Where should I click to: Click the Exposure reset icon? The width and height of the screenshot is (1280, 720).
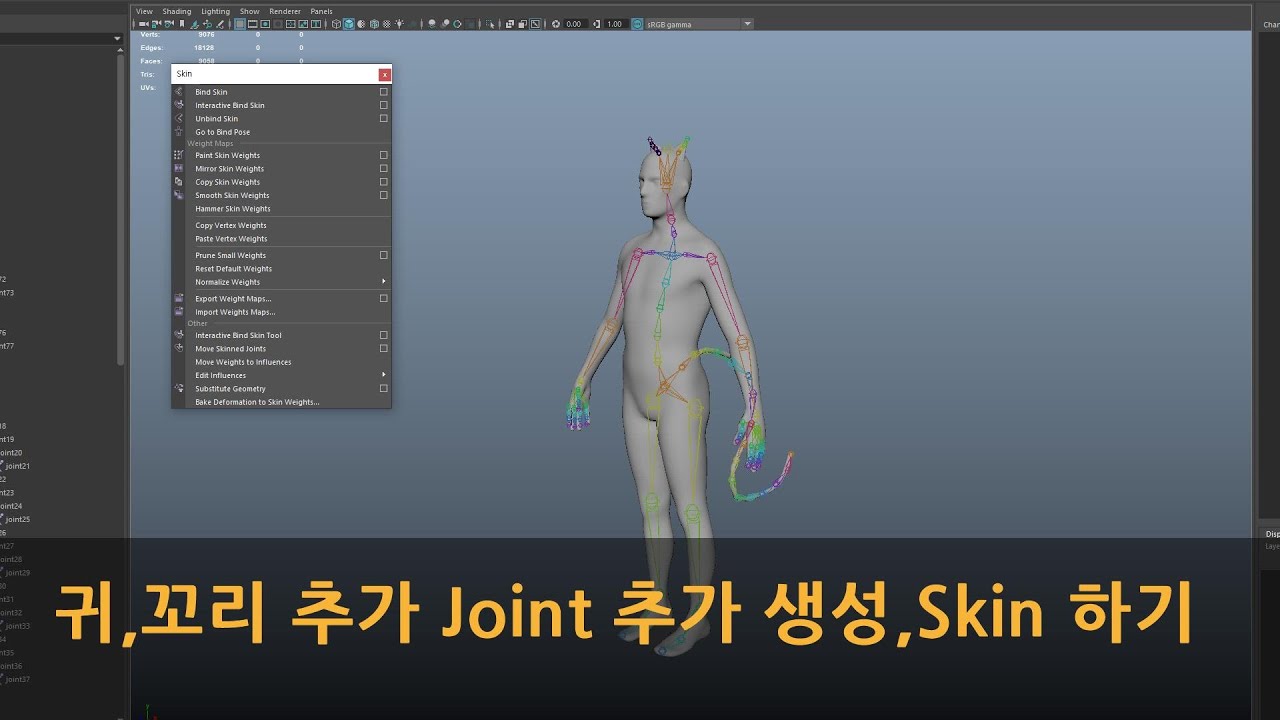(555, 24)
